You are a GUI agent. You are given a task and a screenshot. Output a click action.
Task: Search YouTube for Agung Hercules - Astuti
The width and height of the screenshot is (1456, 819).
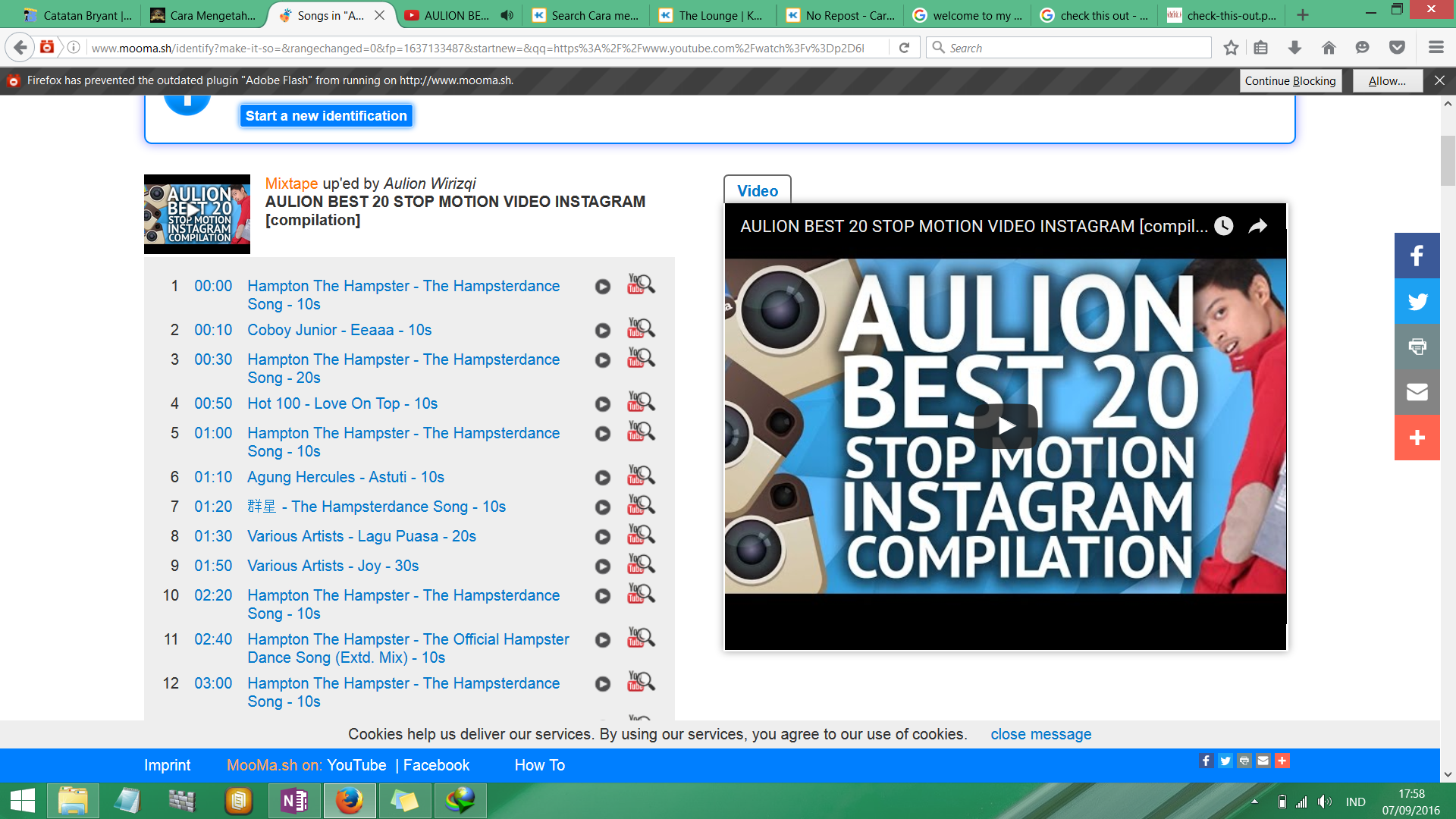coord(641,475)
